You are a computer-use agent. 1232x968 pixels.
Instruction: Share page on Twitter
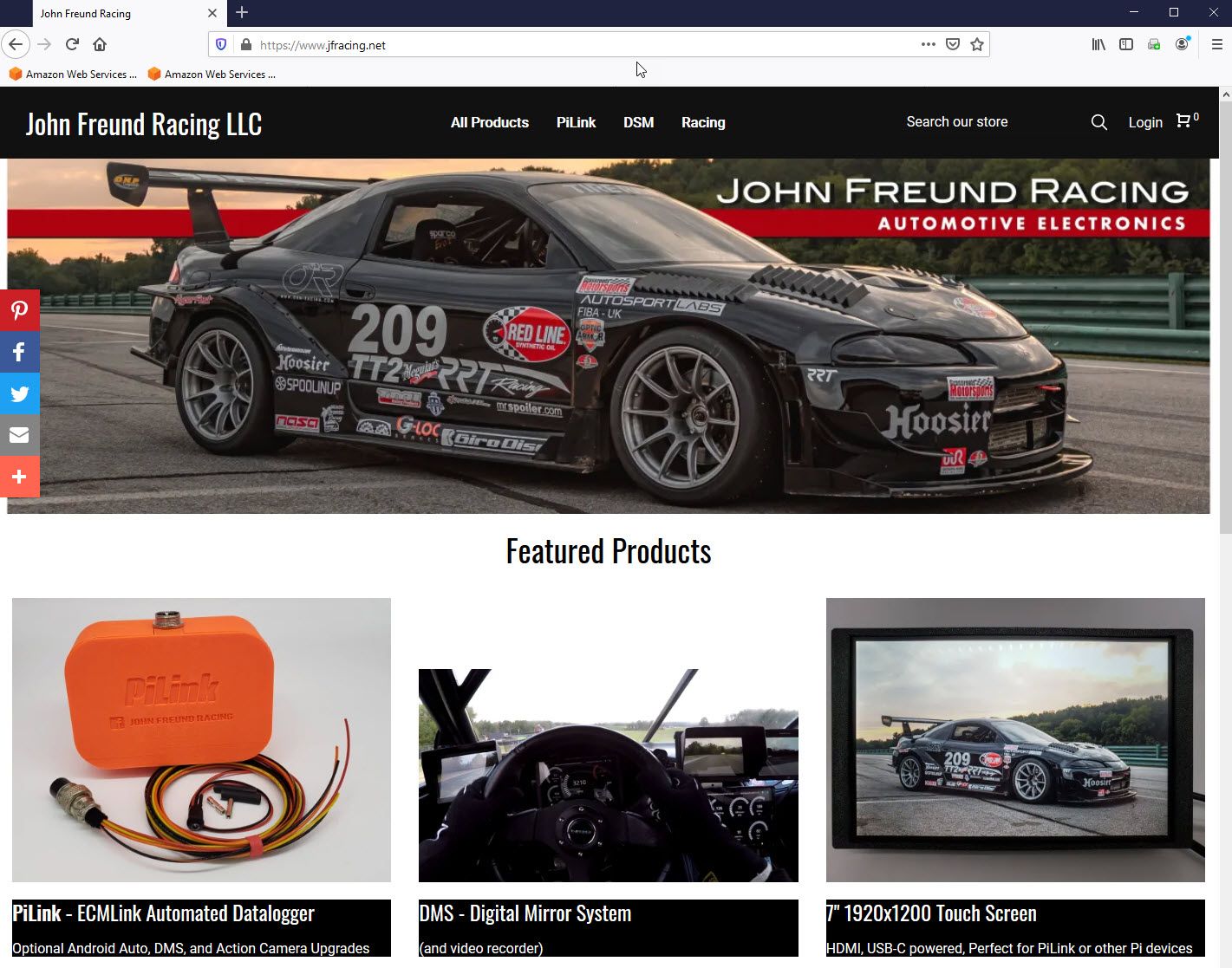tap(19, 393)
